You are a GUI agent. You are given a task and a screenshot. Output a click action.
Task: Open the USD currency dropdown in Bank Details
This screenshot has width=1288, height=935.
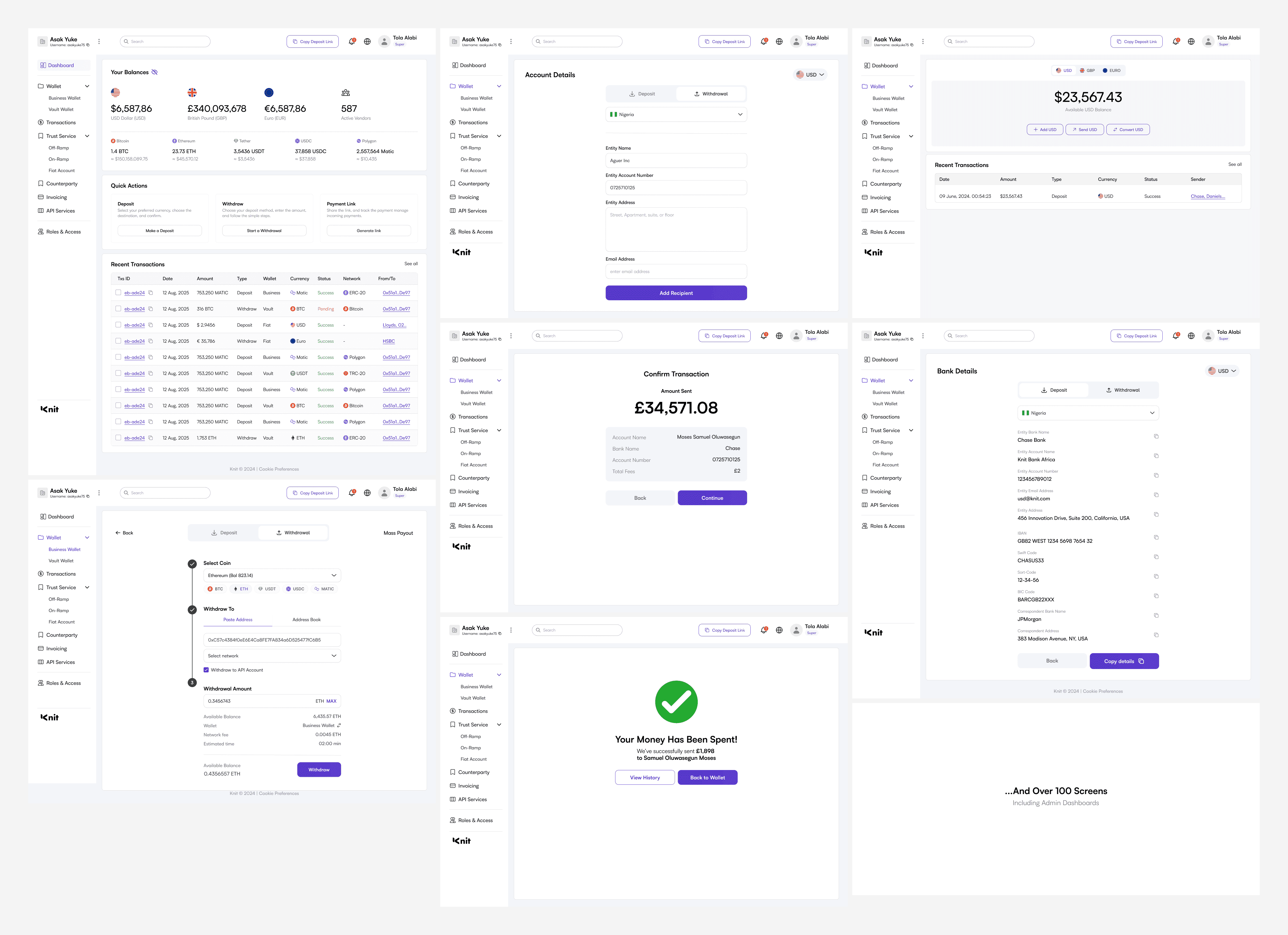coord(1222,371)
